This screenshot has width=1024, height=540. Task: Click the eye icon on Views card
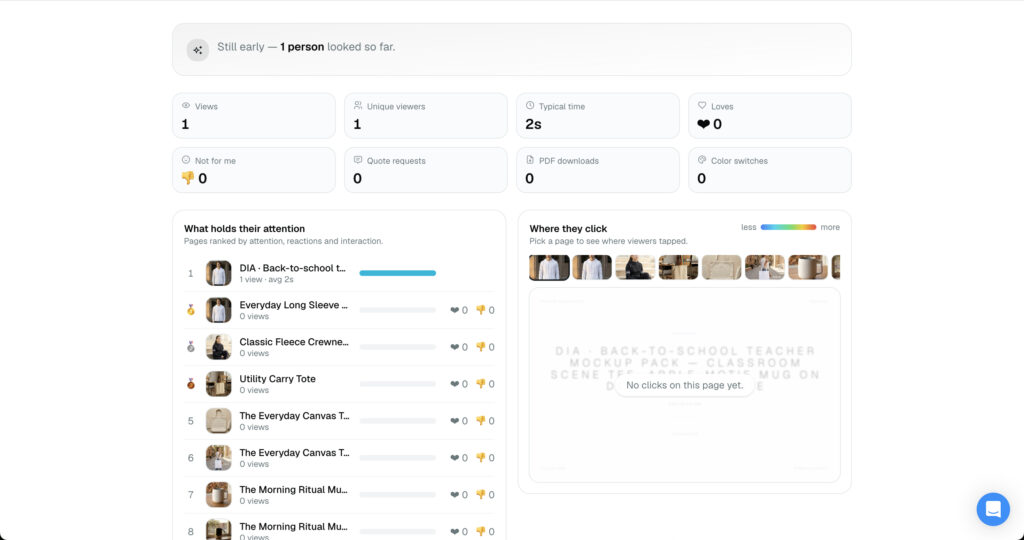186,106
